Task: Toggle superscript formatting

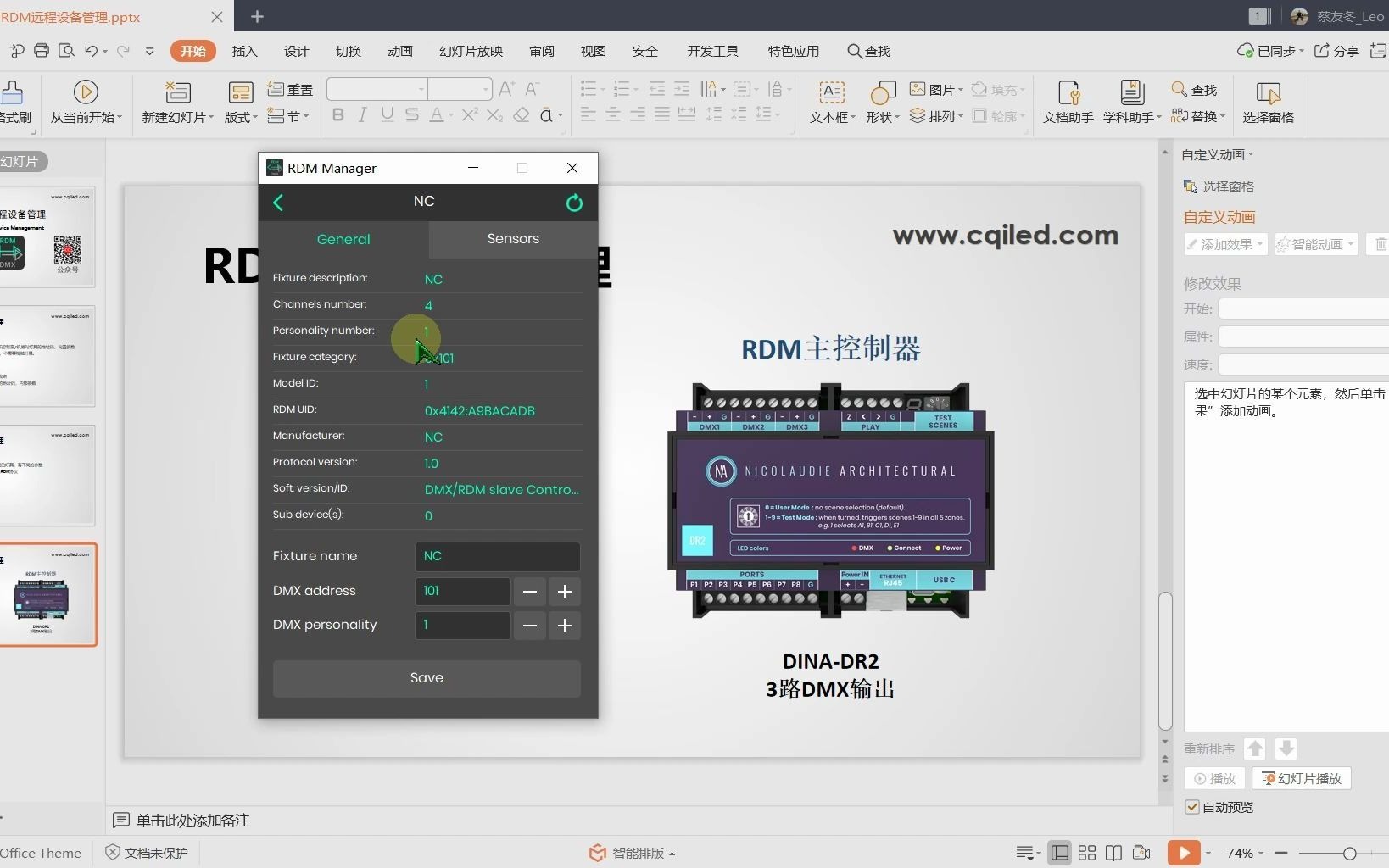Action: tap(470, 114)
